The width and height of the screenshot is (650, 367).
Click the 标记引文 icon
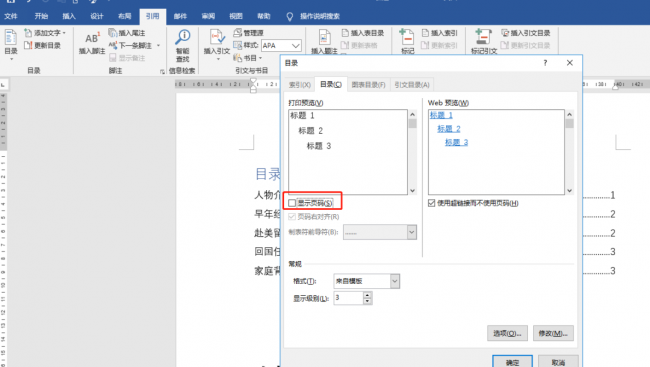(x=483, y=37)
